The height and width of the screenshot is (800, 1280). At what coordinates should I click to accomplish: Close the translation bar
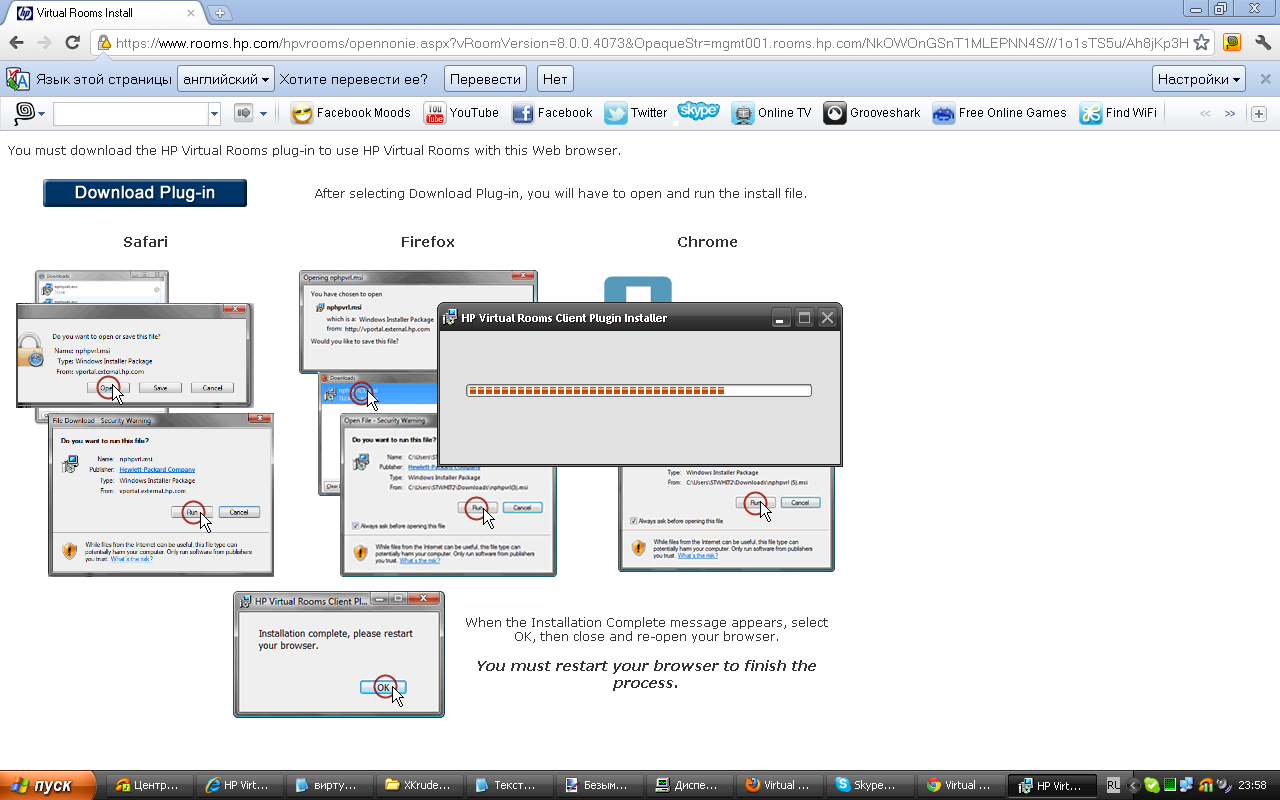(1265, 79)
